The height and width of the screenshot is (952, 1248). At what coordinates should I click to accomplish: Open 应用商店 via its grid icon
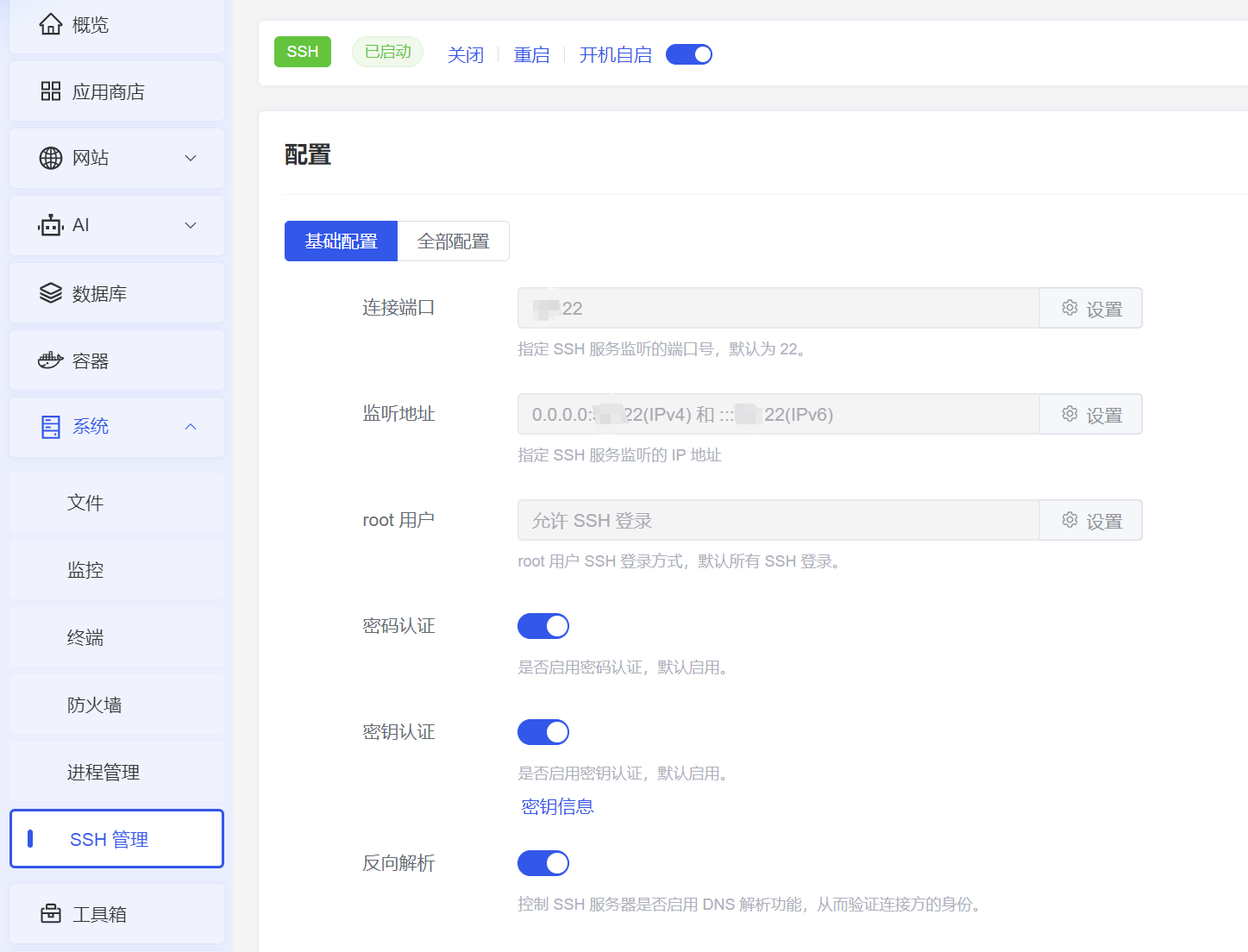(51, 91)
